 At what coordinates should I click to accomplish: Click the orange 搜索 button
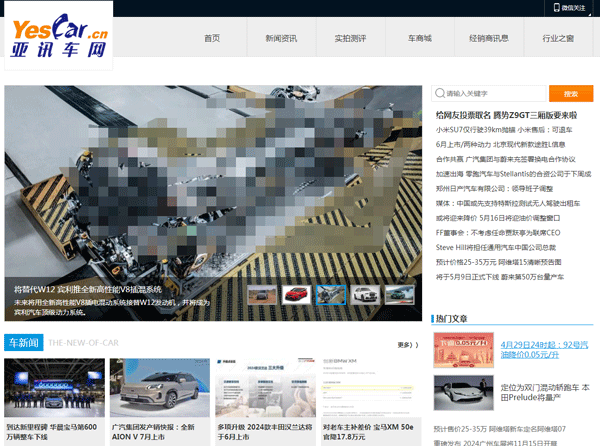click(571, 94)
